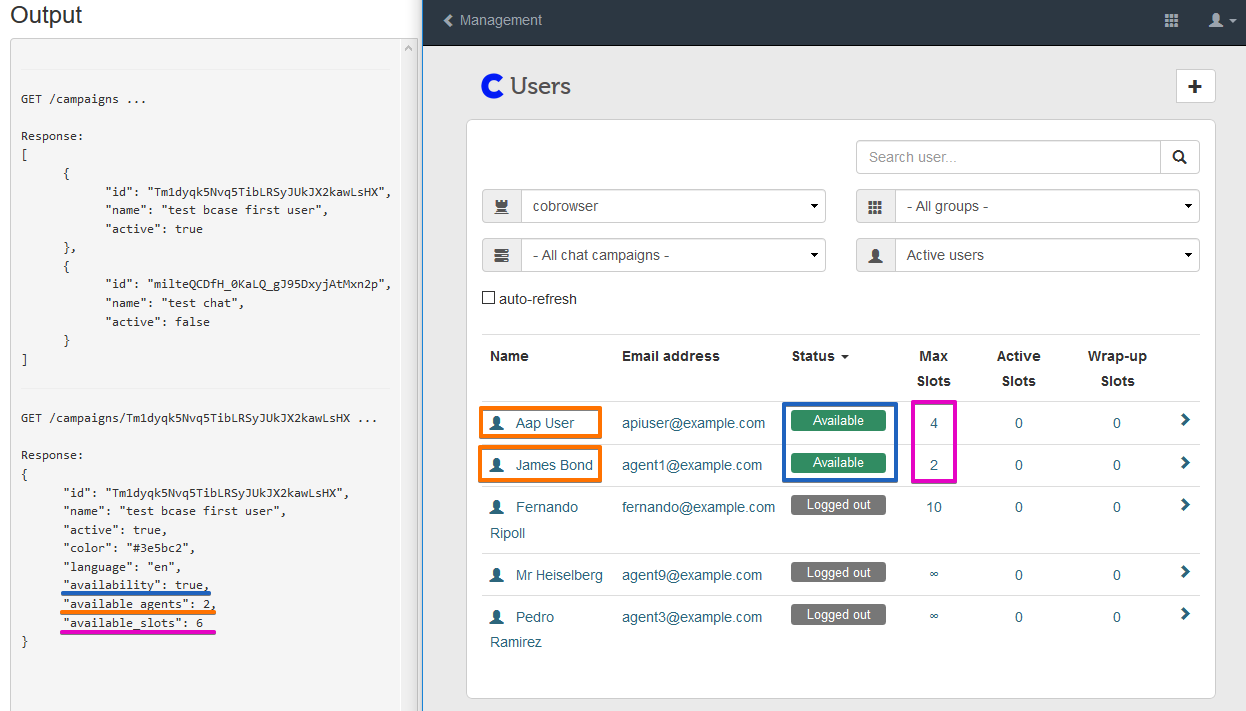Open the All groups dropdown

pos(1045,206)
